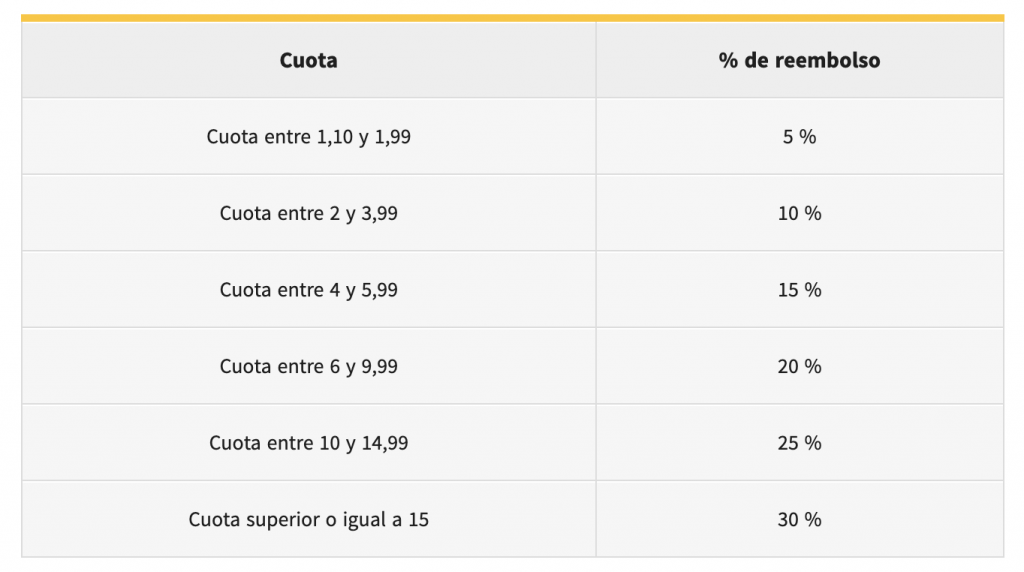Image resolution: width=1024 pixels, height=572 pixels.
Task: Click the Cuota column header
Action: point(308,61)
